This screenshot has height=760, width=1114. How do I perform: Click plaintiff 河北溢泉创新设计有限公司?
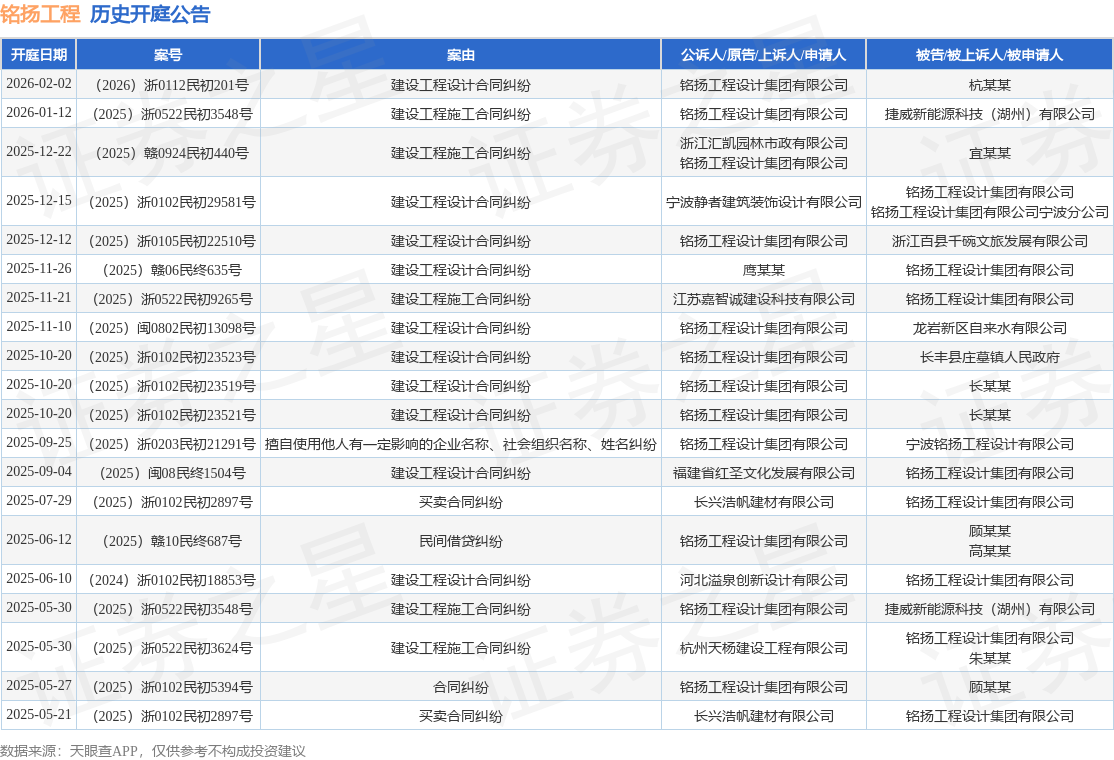pos(764,581)
